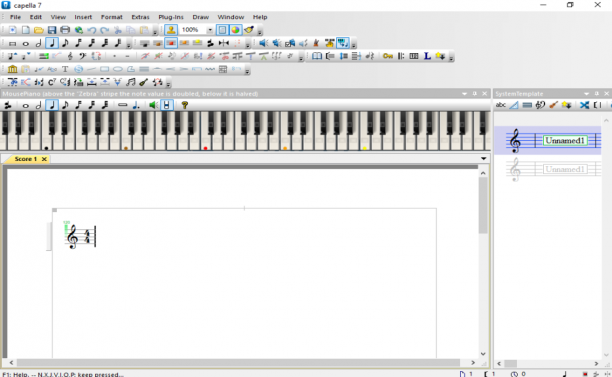Click the open file folder icon

point(39,30)
